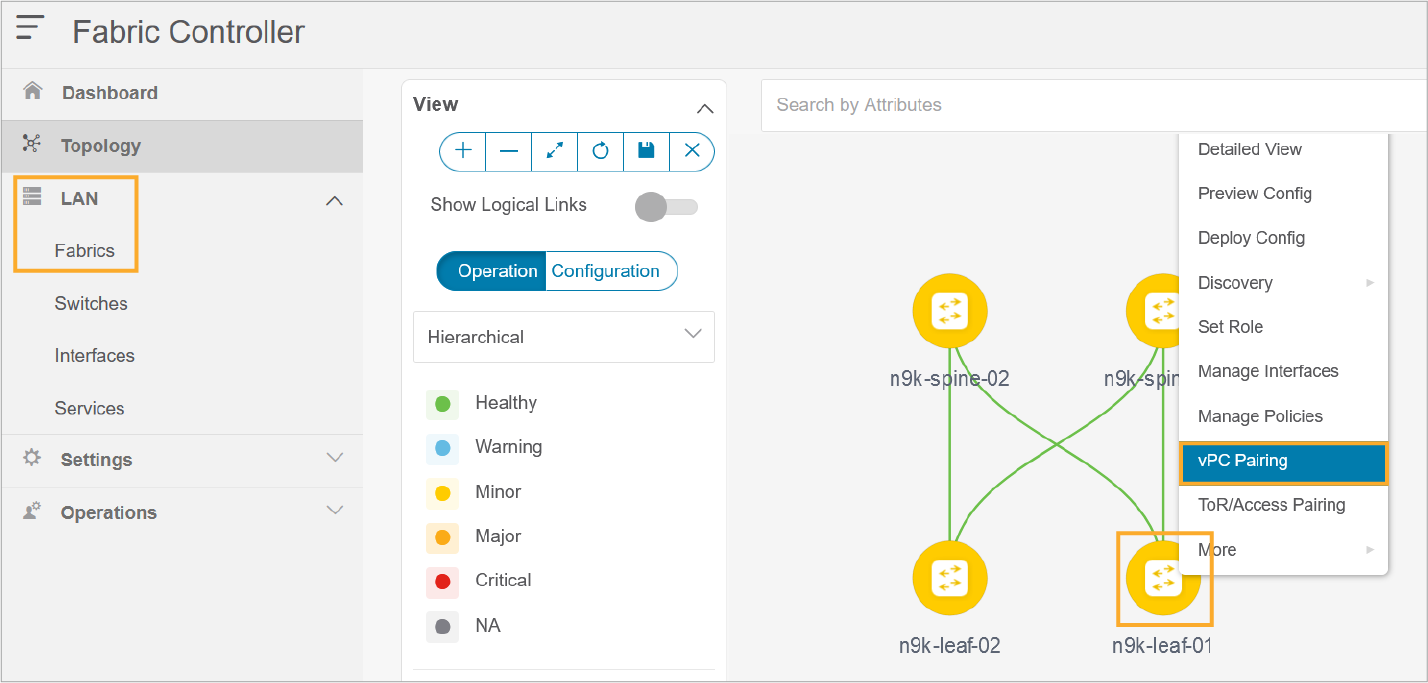Click the red Critical legend swatch

(442, 581)
